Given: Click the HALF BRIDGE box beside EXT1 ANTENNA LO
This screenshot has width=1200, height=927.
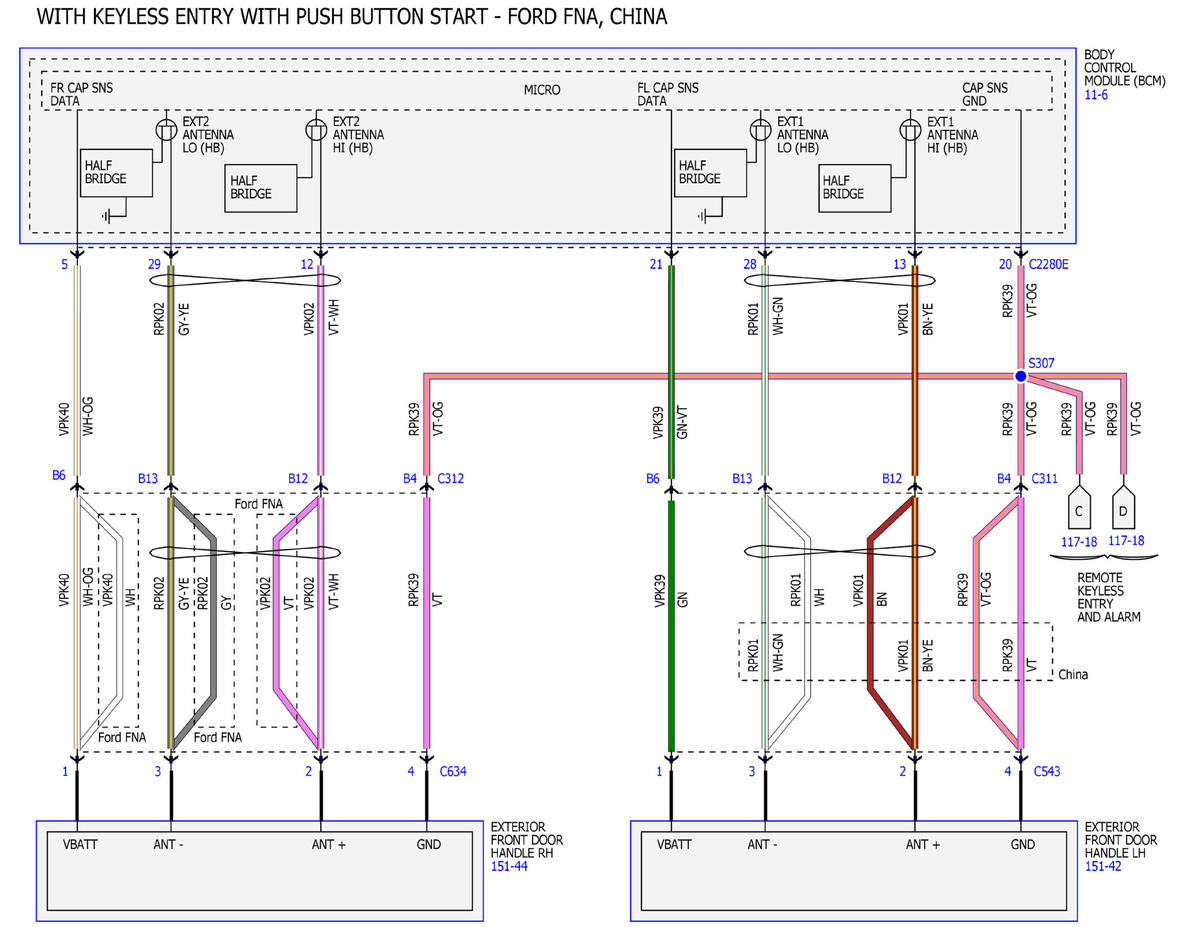Looking at the screenshot, I should coord(710,172).
